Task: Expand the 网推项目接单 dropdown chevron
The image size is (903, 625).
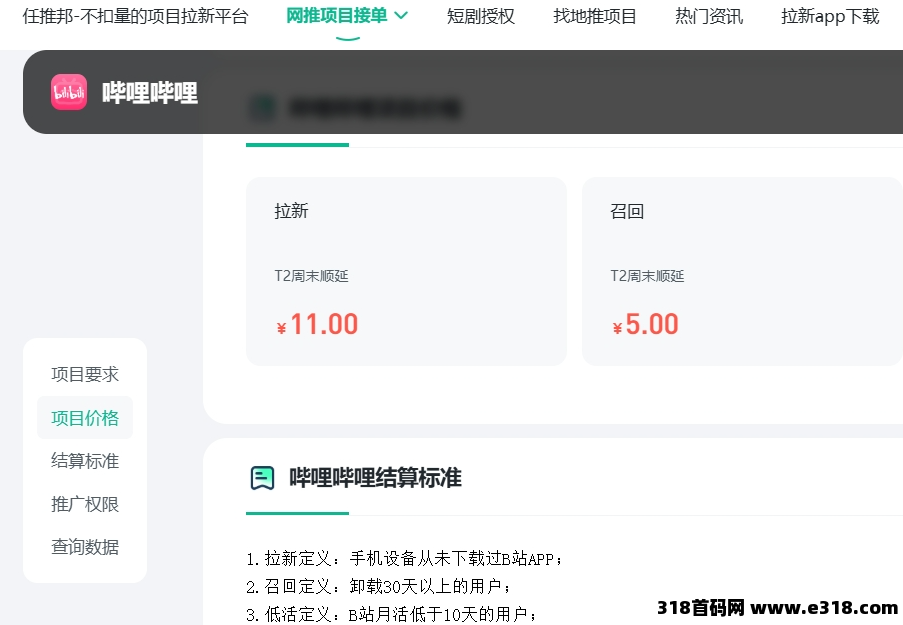Action: click(401, 16)
